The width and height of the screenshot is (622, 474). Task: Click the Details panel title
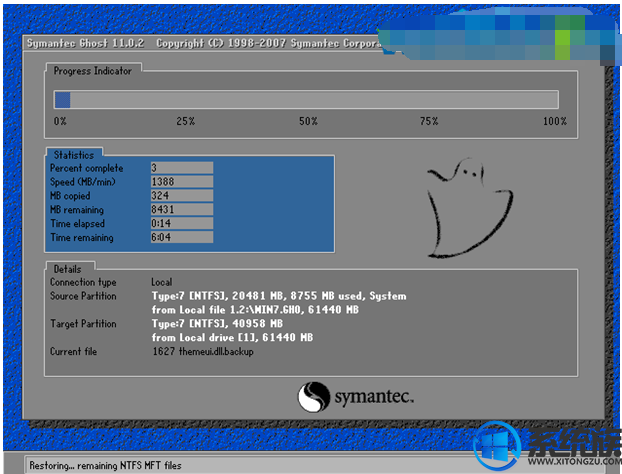(x=67, y=269)
